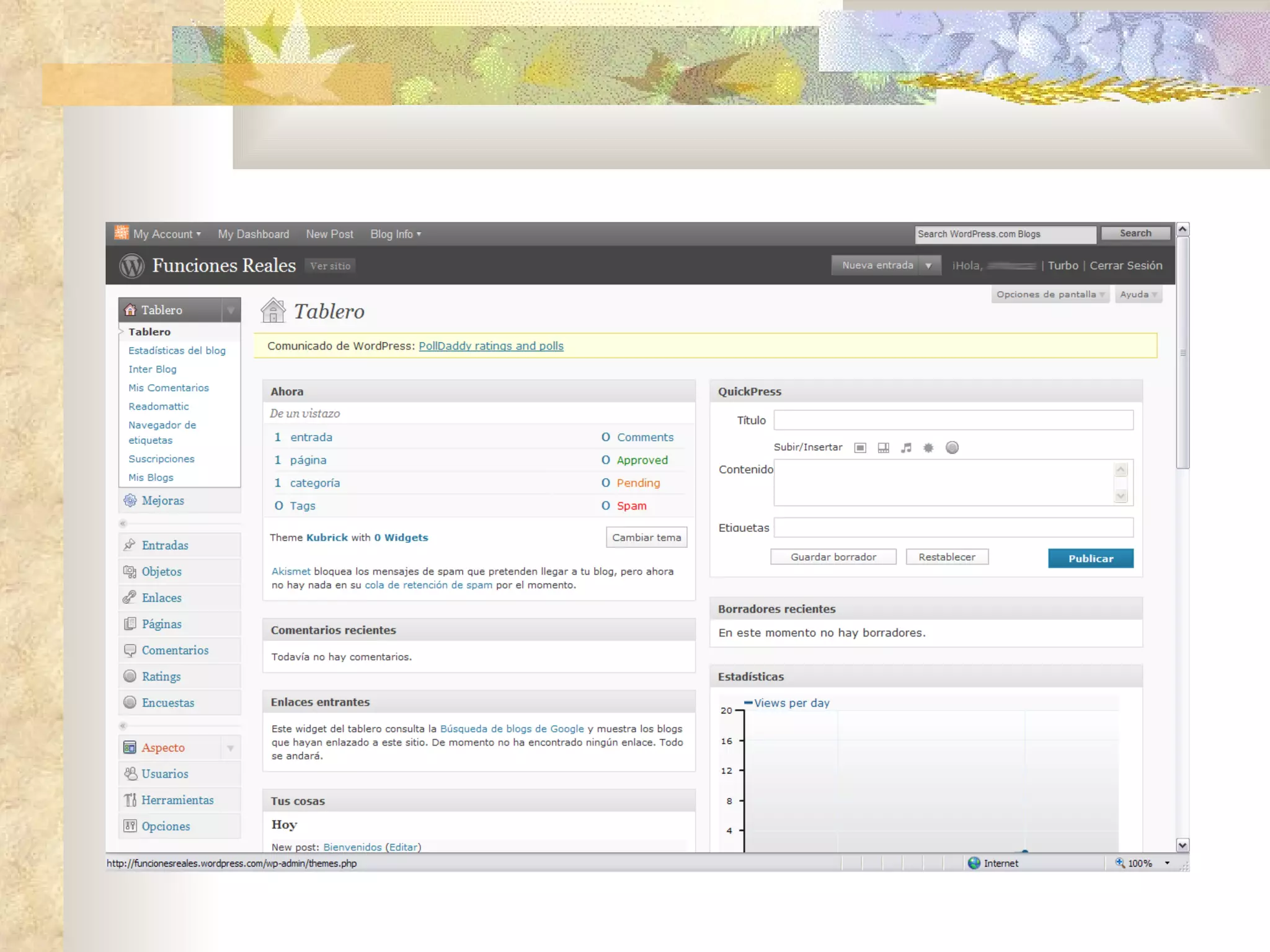Collapse the Tablero sidebar menu arrow
This screenshot has height=952, width=1270.
click(231, 310)
